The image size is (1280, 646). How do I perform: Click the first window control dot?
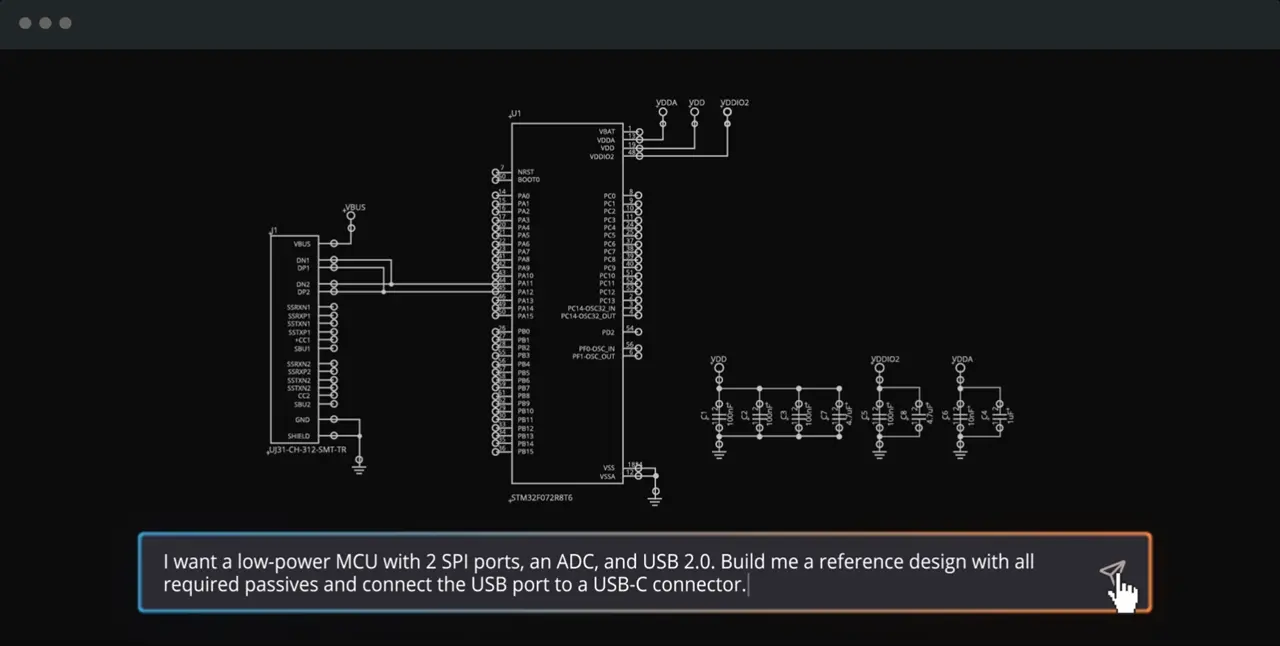[25, 23]
